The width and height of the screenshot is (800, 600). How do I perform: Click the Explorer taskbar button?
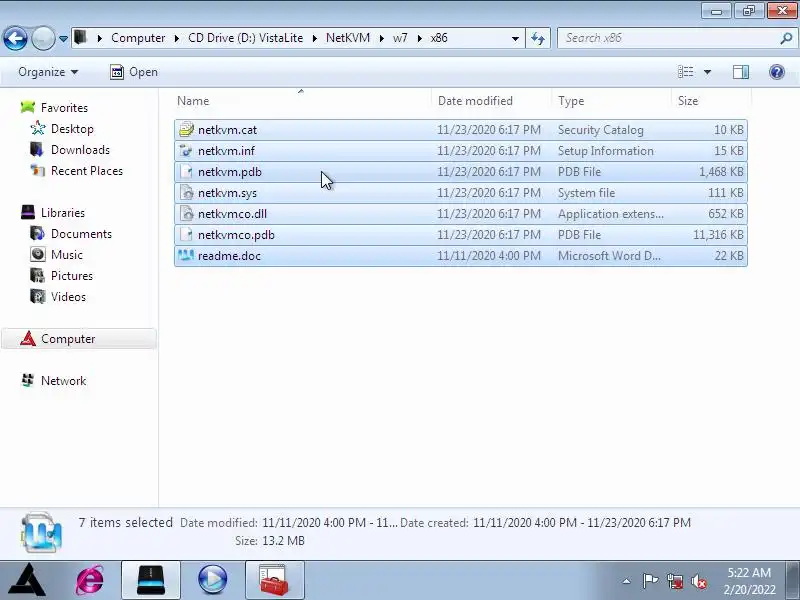151,580
